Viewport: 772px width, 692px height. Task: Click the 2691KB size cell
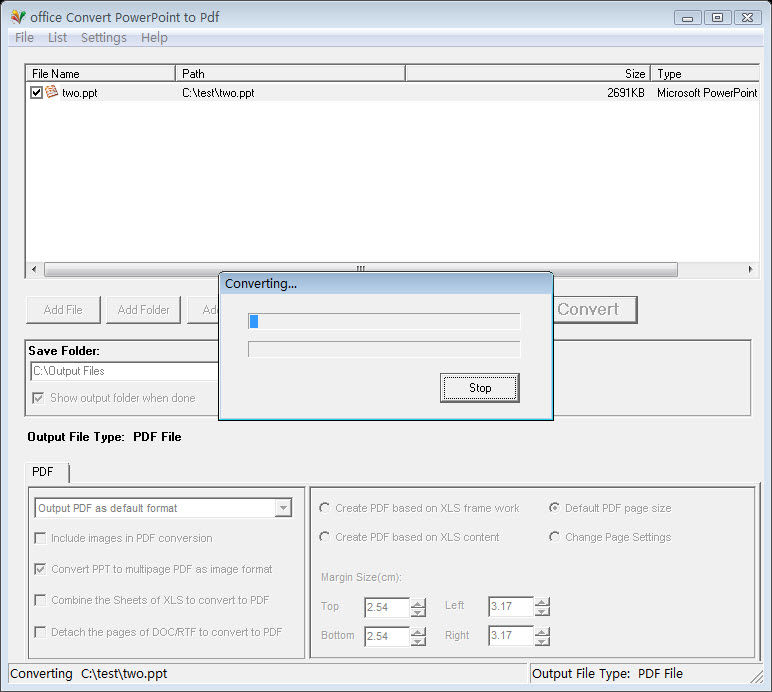[x=626, y=93]
